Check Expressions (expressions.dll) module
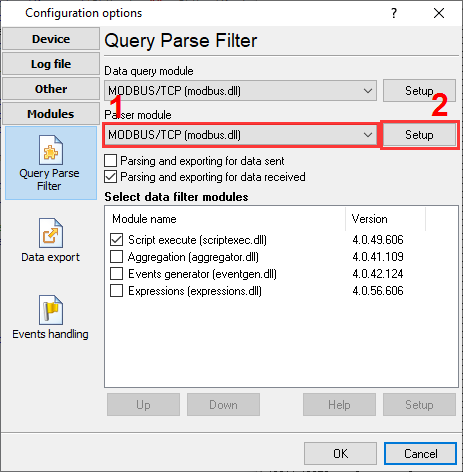The width and height of the screenshot is (463, 472). [x=116, y=291]
